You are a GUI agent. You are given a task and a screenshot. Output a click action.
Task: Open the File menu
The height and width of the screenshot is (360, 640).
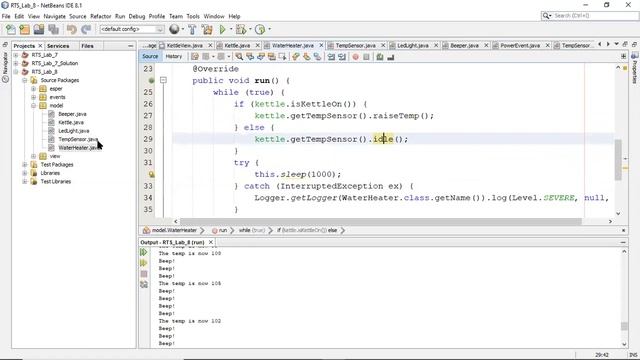(x=6, y=16)
